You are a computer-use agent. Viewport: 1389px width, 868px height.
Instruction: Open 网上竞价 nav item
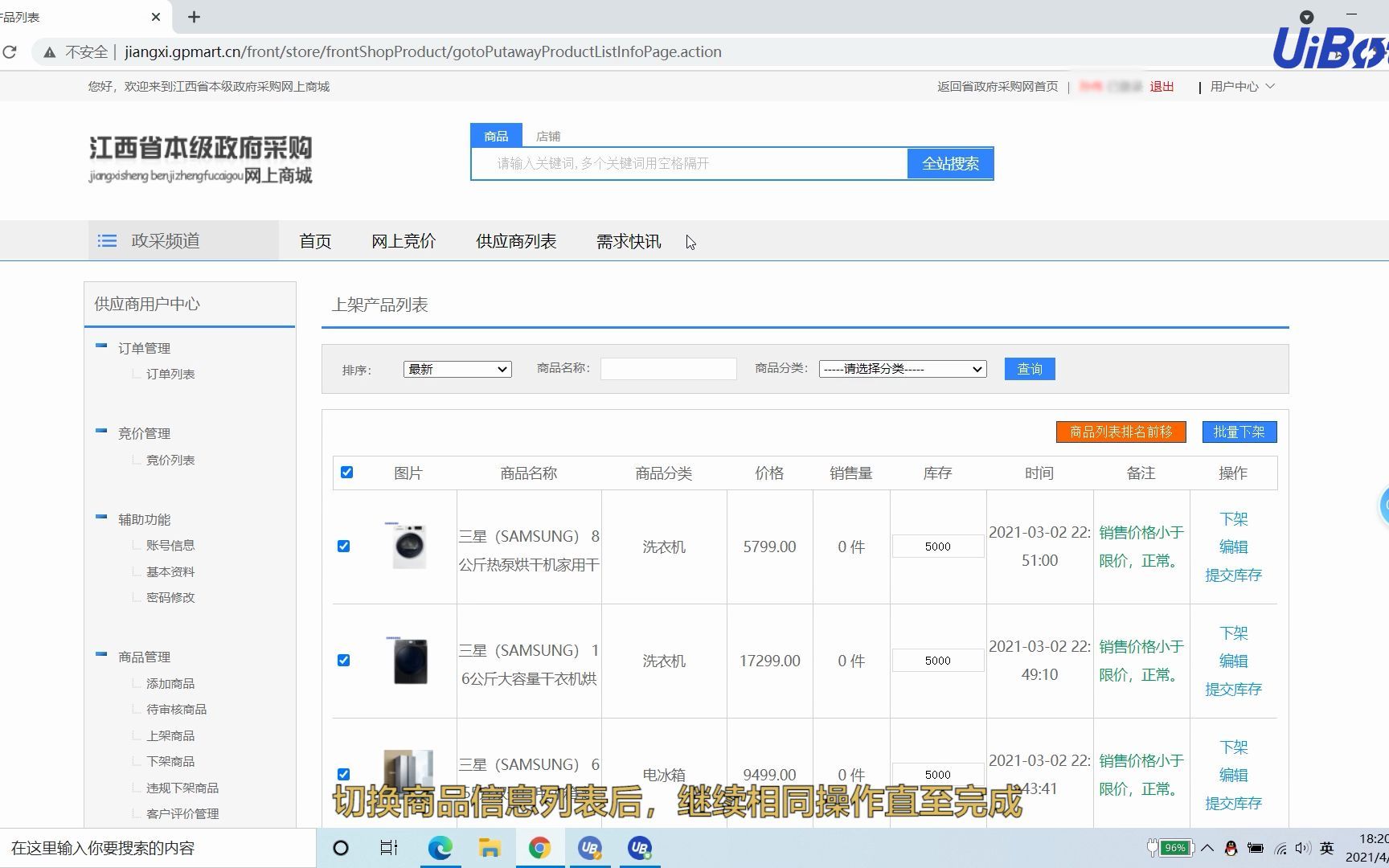coord(404,241)
